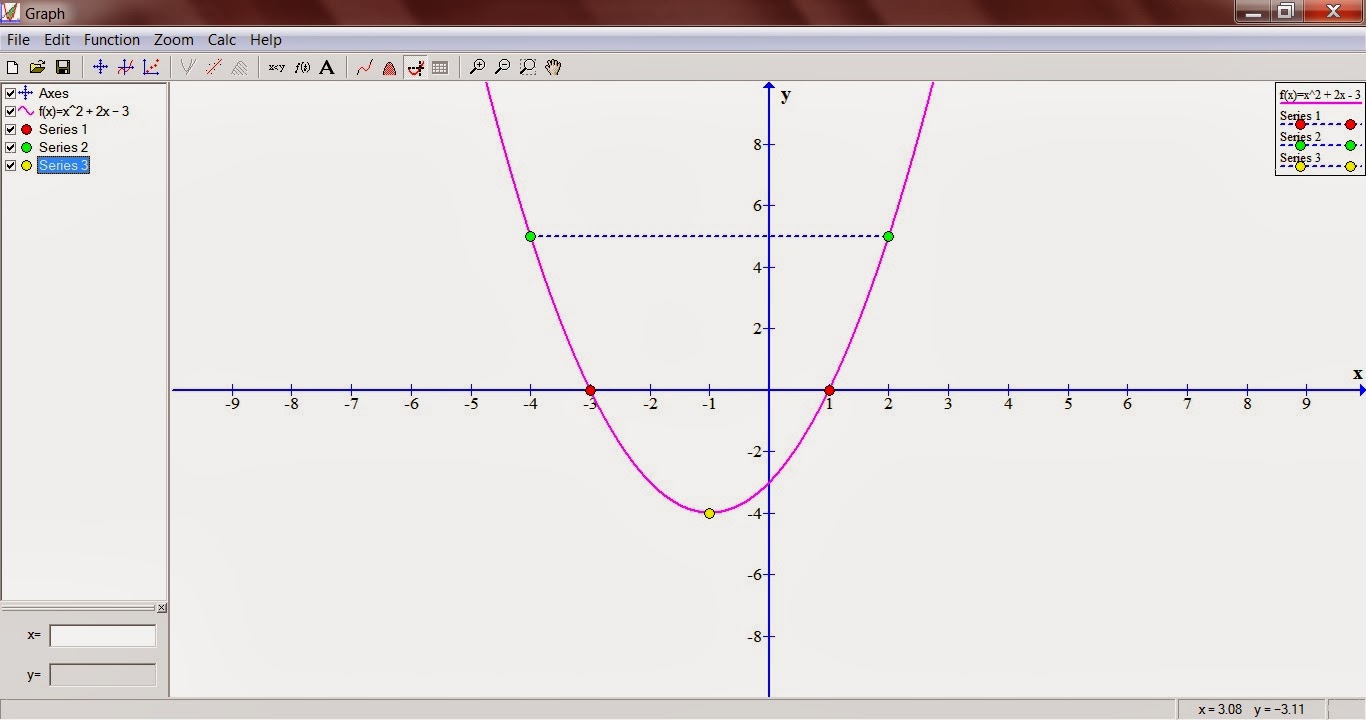The height and width of the screenshot is (720, 1366).
Task: Open the File menu
Action: tap(18, 40)
